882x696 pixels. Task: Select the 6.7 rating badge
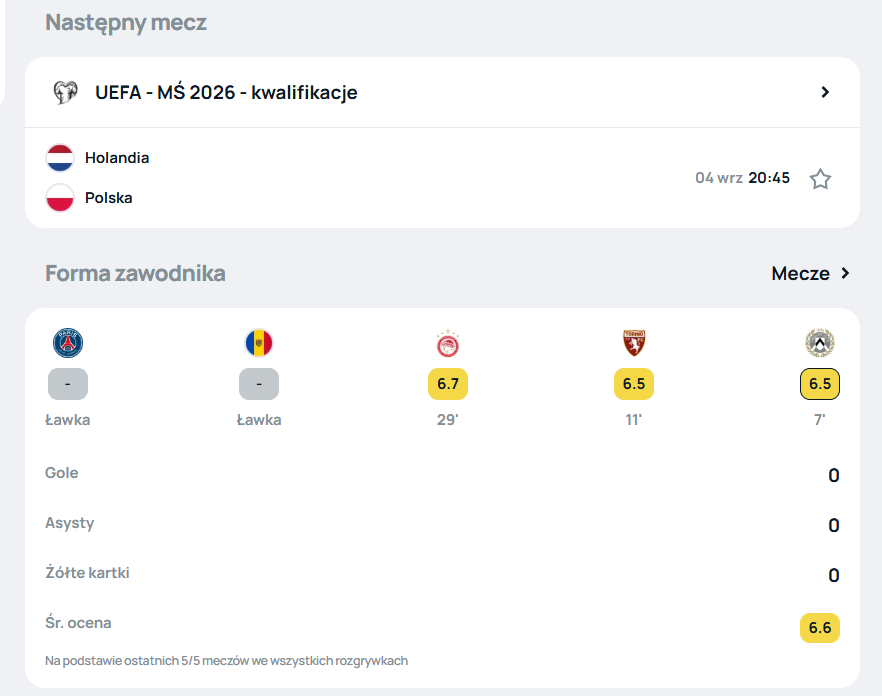tap(448, 384)
